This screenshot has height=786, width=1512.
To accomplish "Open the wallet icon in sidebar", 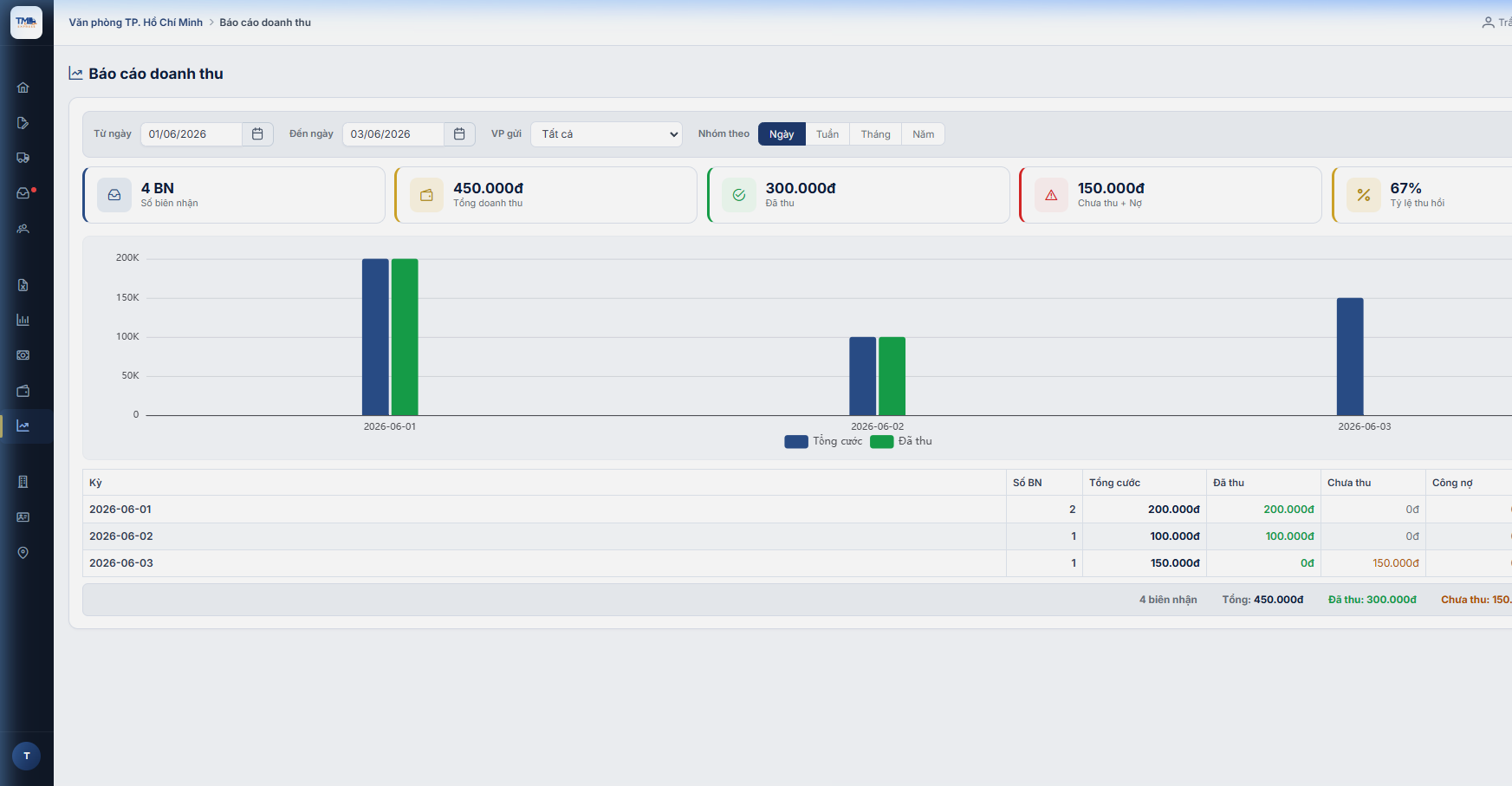I will coord(23,391).
